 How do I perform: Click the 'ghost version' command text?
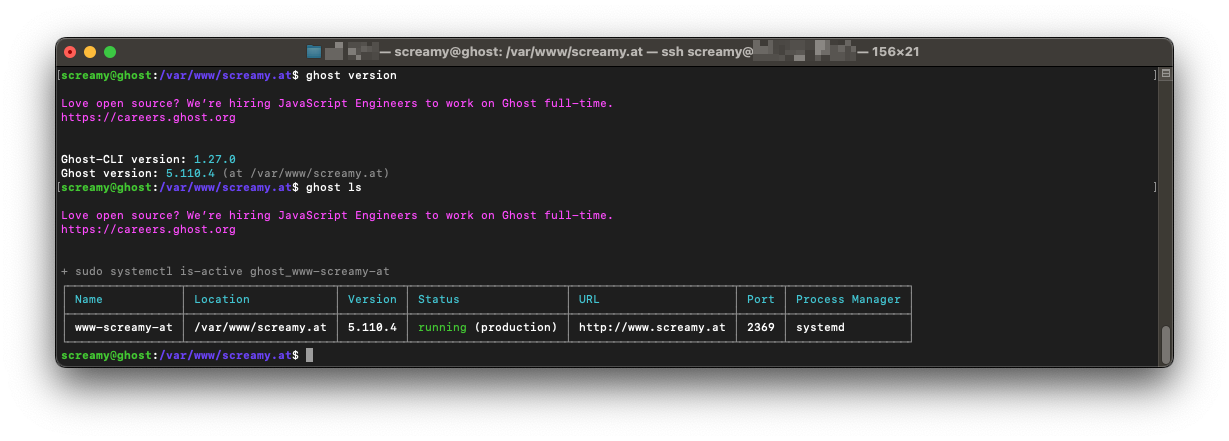click(x=351, y=75)
